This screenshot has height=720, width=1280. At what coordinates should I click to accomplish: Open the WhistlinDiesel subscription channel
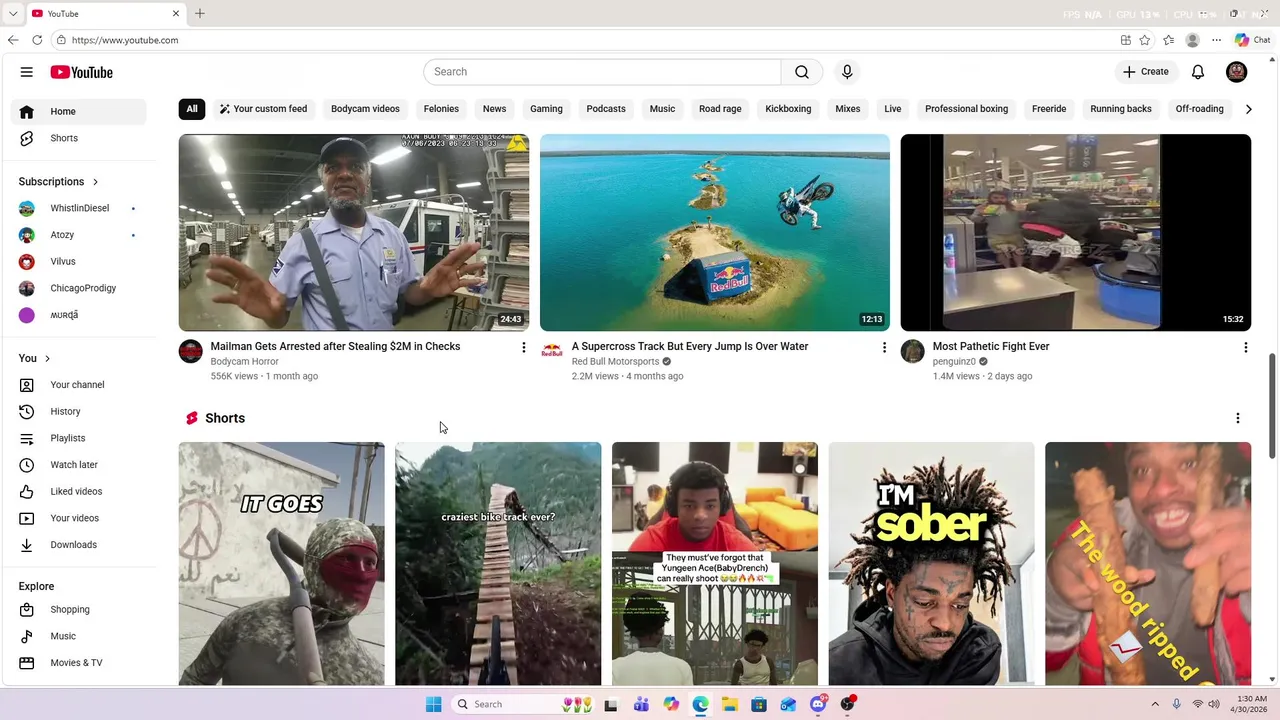(x=79, y=208)
